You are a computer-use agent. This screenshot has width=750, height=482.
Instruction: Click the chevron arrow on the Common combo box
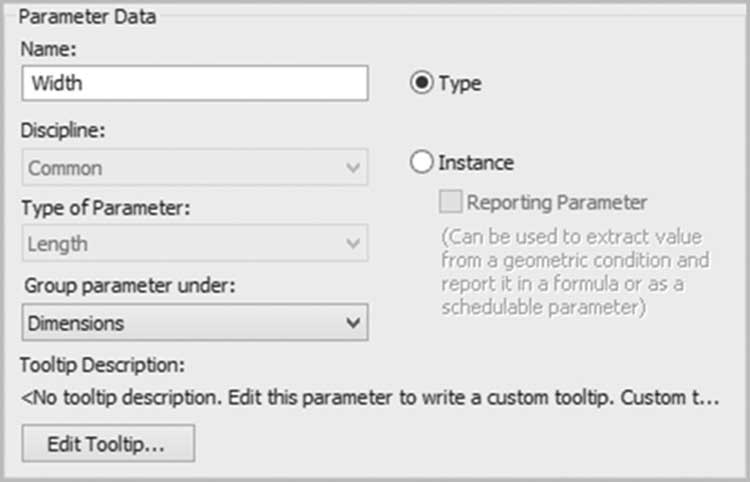pos(353,168)
